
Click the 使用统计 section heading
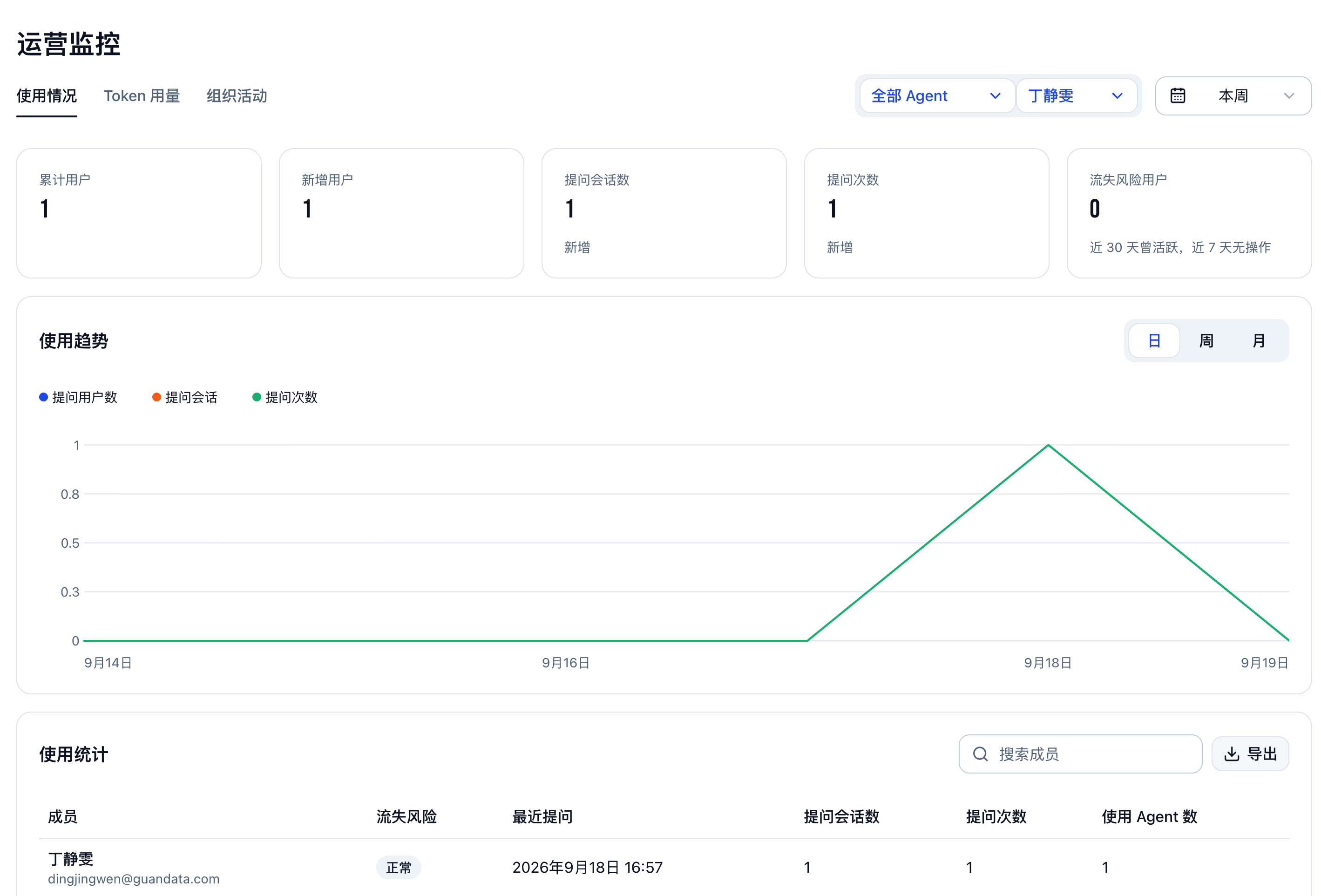[73, 754]
